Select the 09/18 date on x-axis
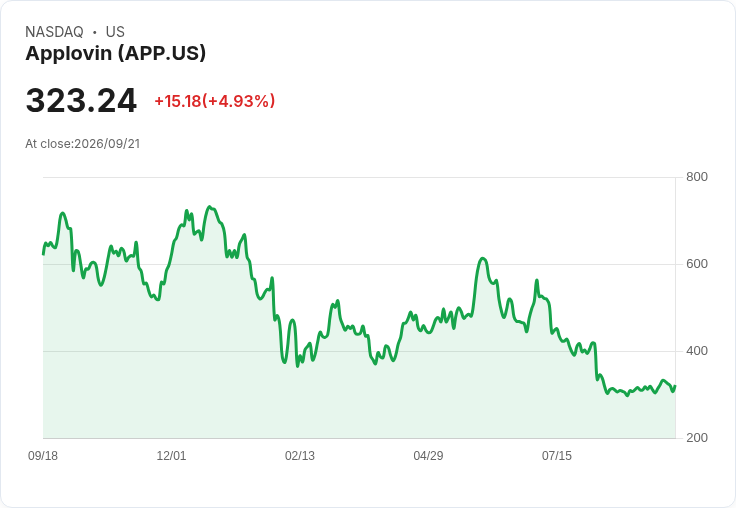The height and width of the screenshot is (508, 736). coord(43,455)
